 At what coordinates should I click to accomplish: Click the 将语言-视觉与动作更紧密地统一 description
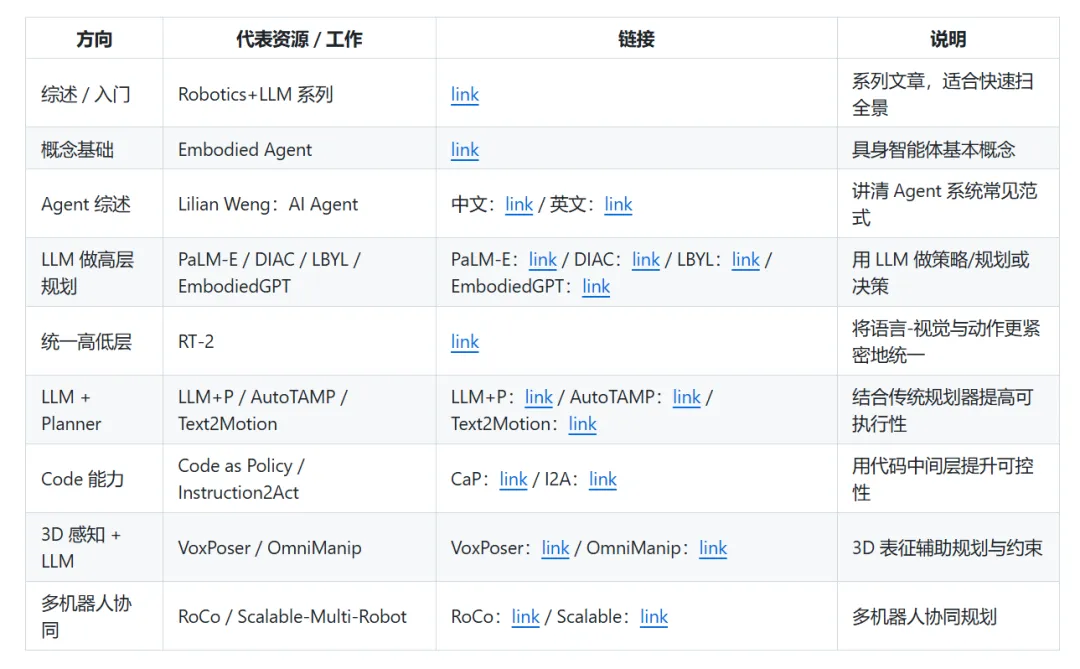coord(948,342)
